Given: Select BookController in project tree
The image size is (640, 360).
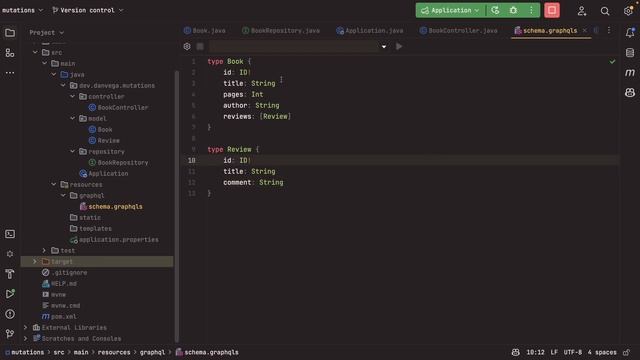Looking at the screenshot, I should pos(122,107).
